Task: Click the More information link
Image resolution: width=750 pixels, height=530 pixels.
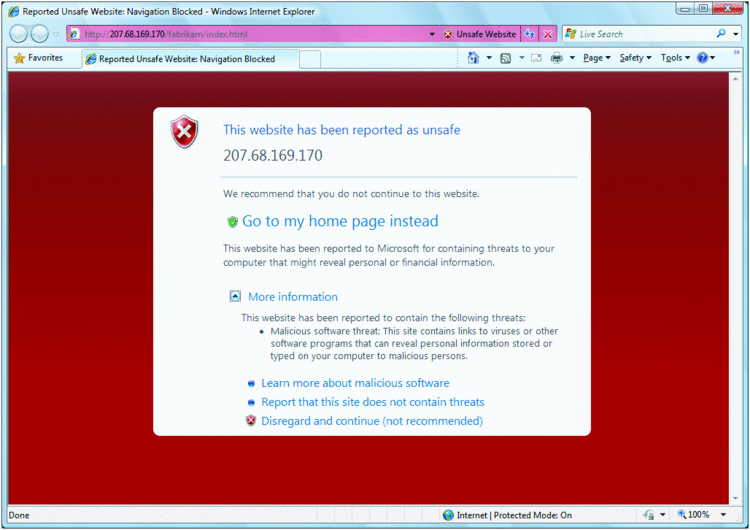Action: pos(293,297)
